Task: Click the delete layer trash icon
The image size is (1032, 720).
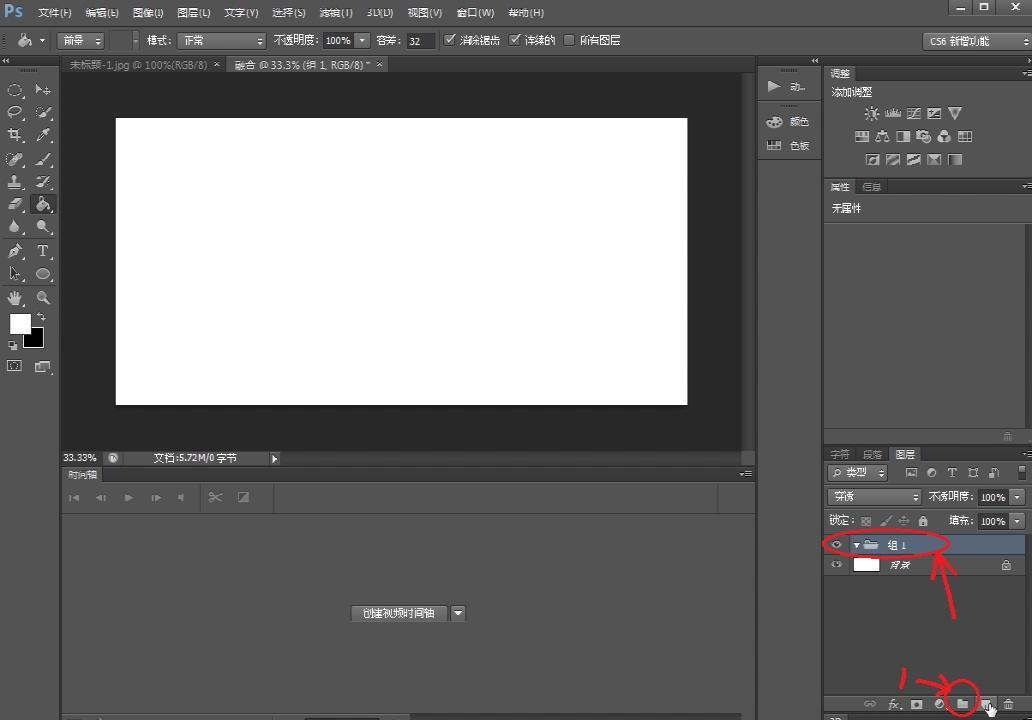Action: click(1008, 704)
